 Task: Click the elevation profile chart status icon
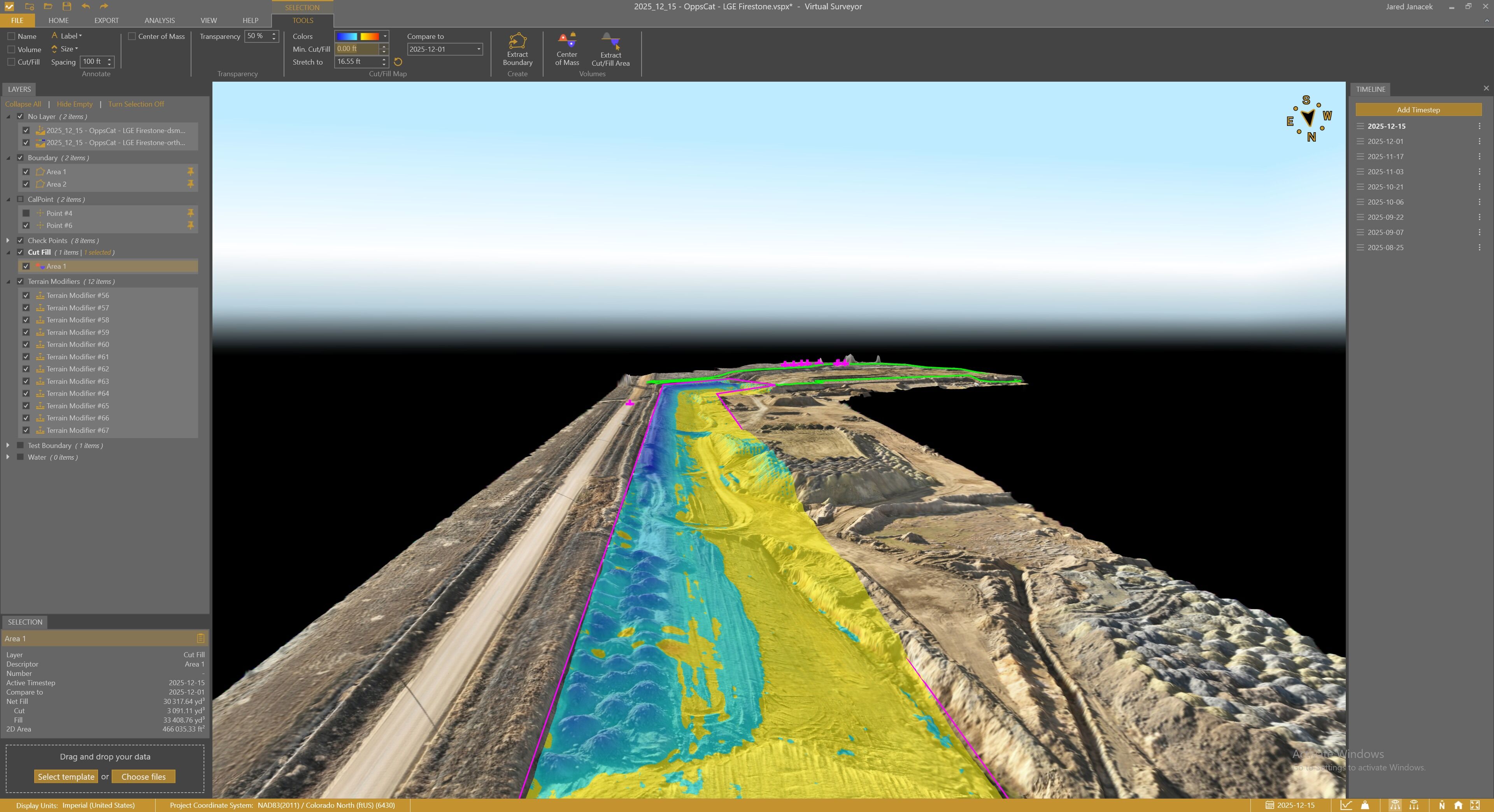pyautogui.click(x=1346, y=805)
